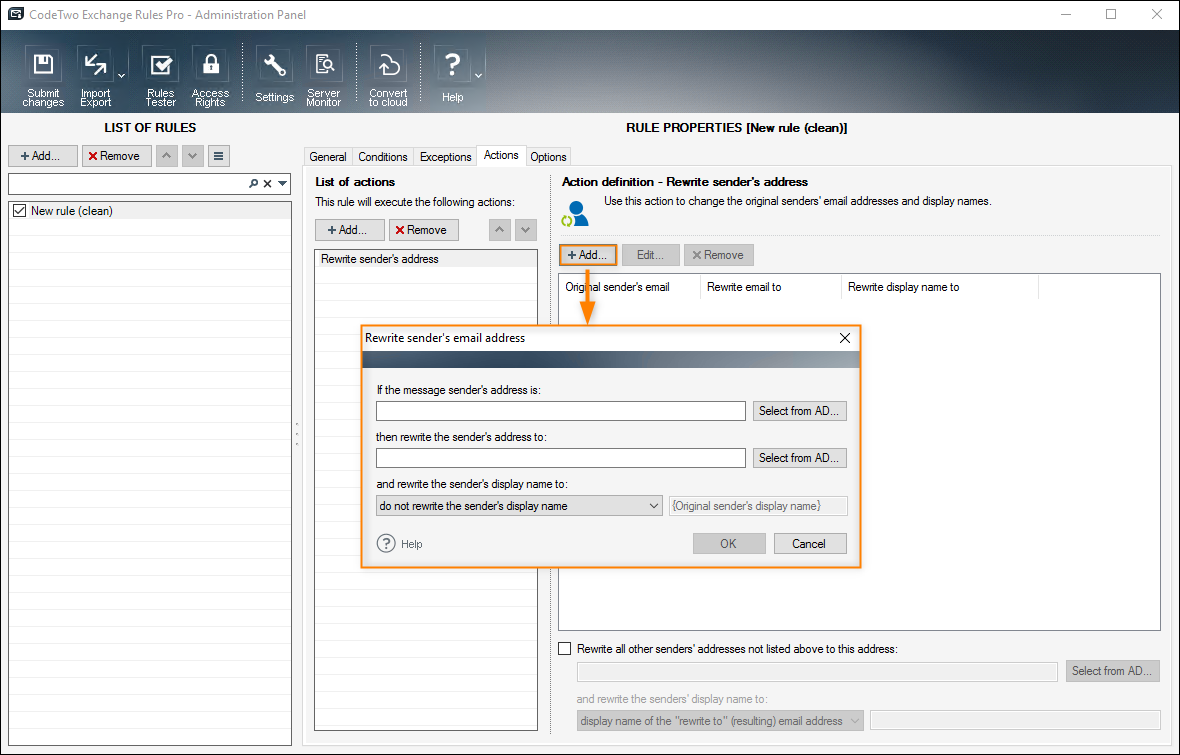This screenshot has height=755, width=1180.
Task: Add an action in List of actions
Action: [349, 230]
